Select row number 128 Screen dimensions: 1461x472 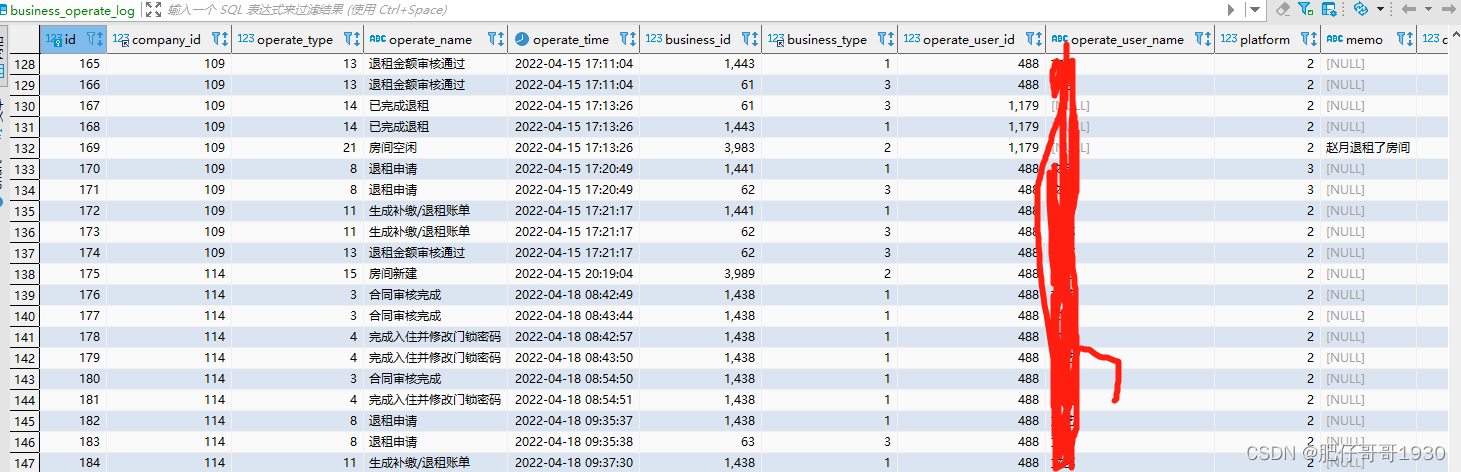click(25, 64)
